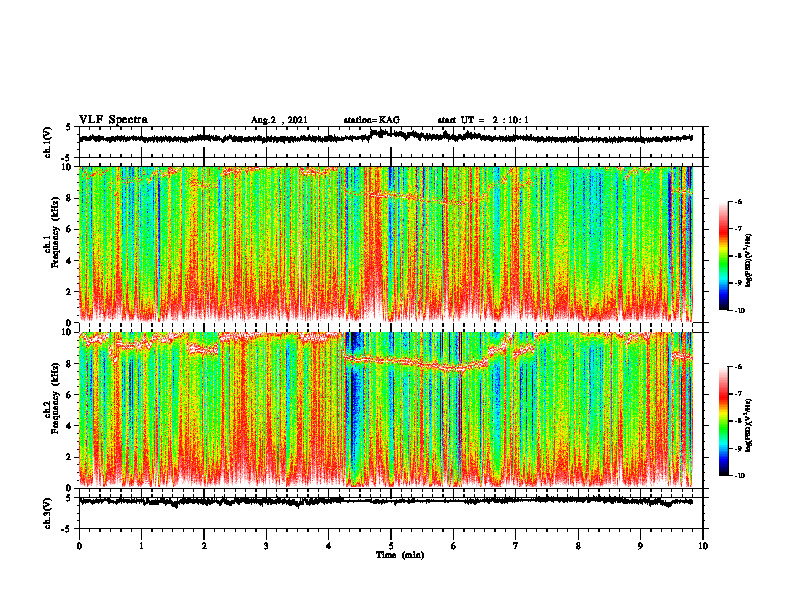Viewport: 792px width, 612px height.
Task: Click time axis tick label "4"
Action: [x=329, y=546]
